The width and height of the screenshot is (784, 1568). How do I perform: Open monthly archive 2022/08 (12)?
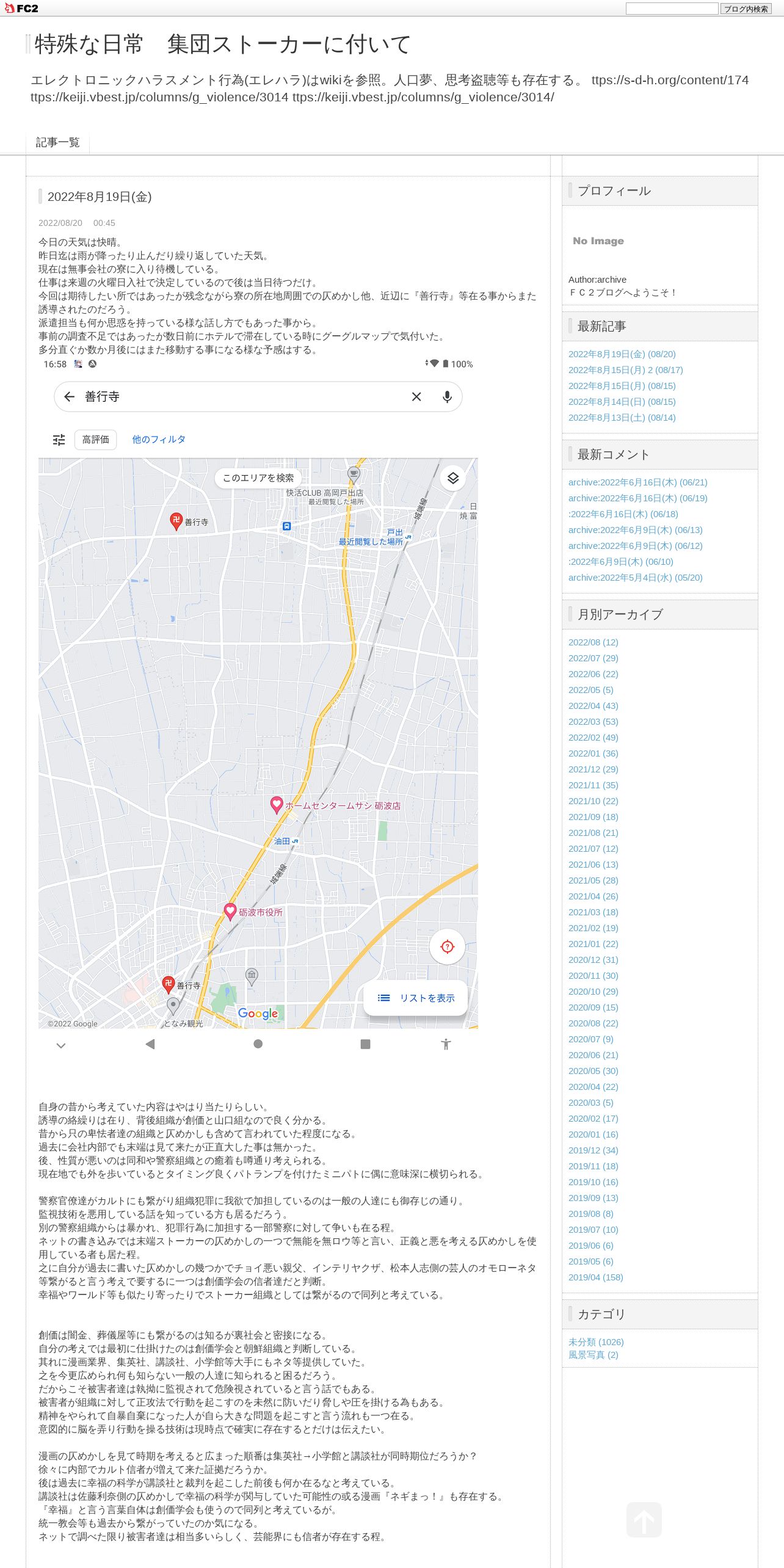point(593,642)
